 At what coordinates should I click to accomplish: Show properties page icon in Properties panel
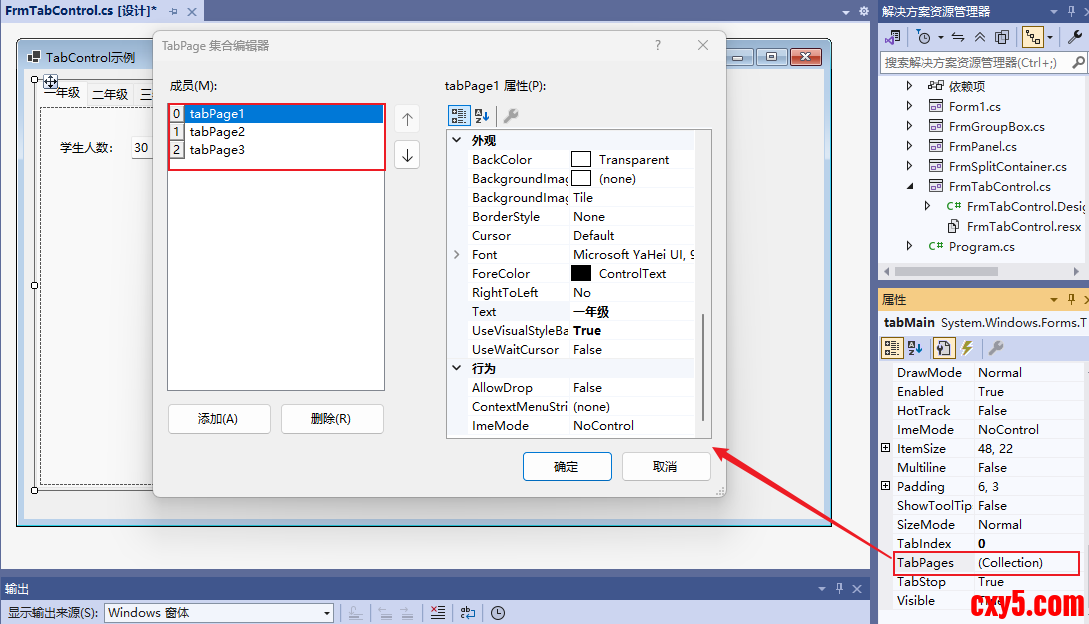(943, 347)
